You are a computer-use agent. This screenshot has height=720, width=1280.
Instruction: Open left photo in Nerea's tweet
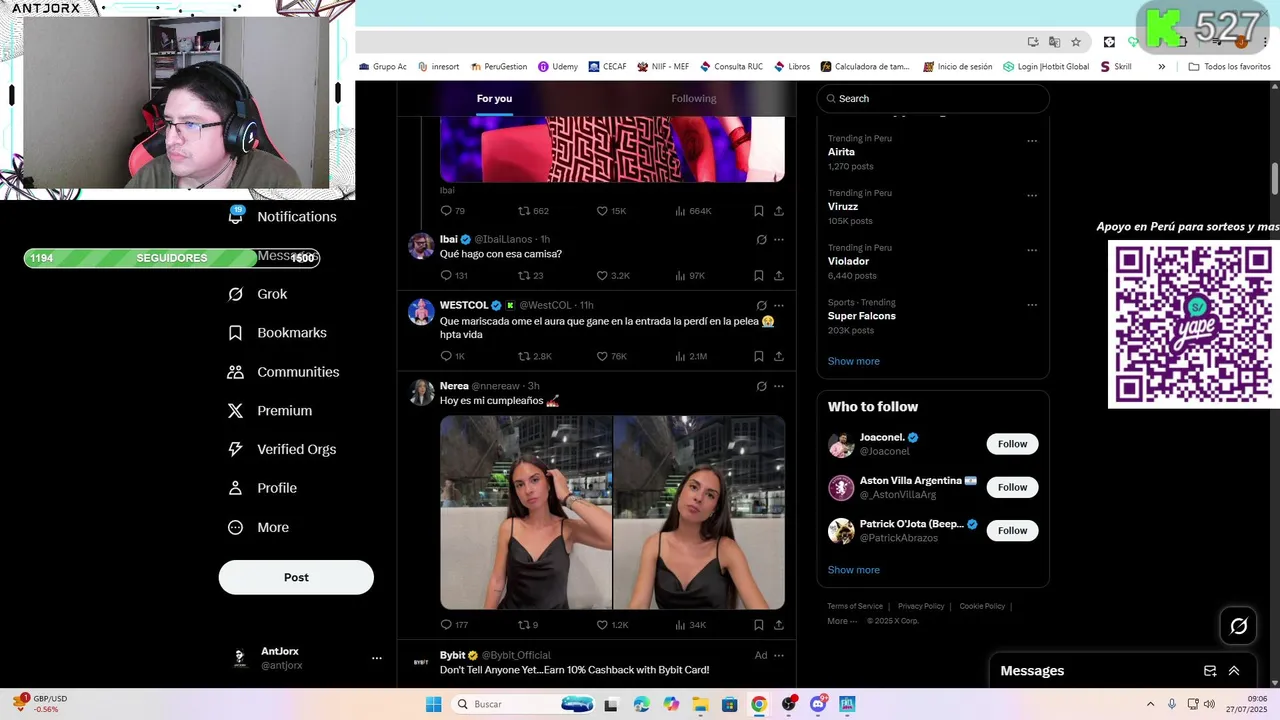pos(526,512)
